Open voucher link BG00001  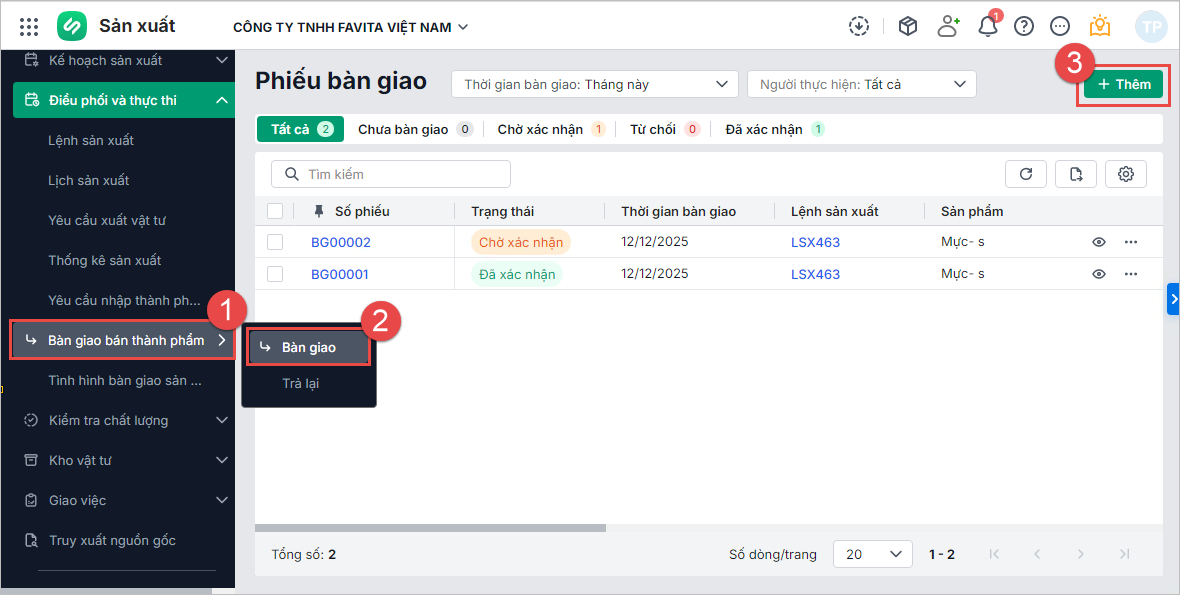[340, 274]
